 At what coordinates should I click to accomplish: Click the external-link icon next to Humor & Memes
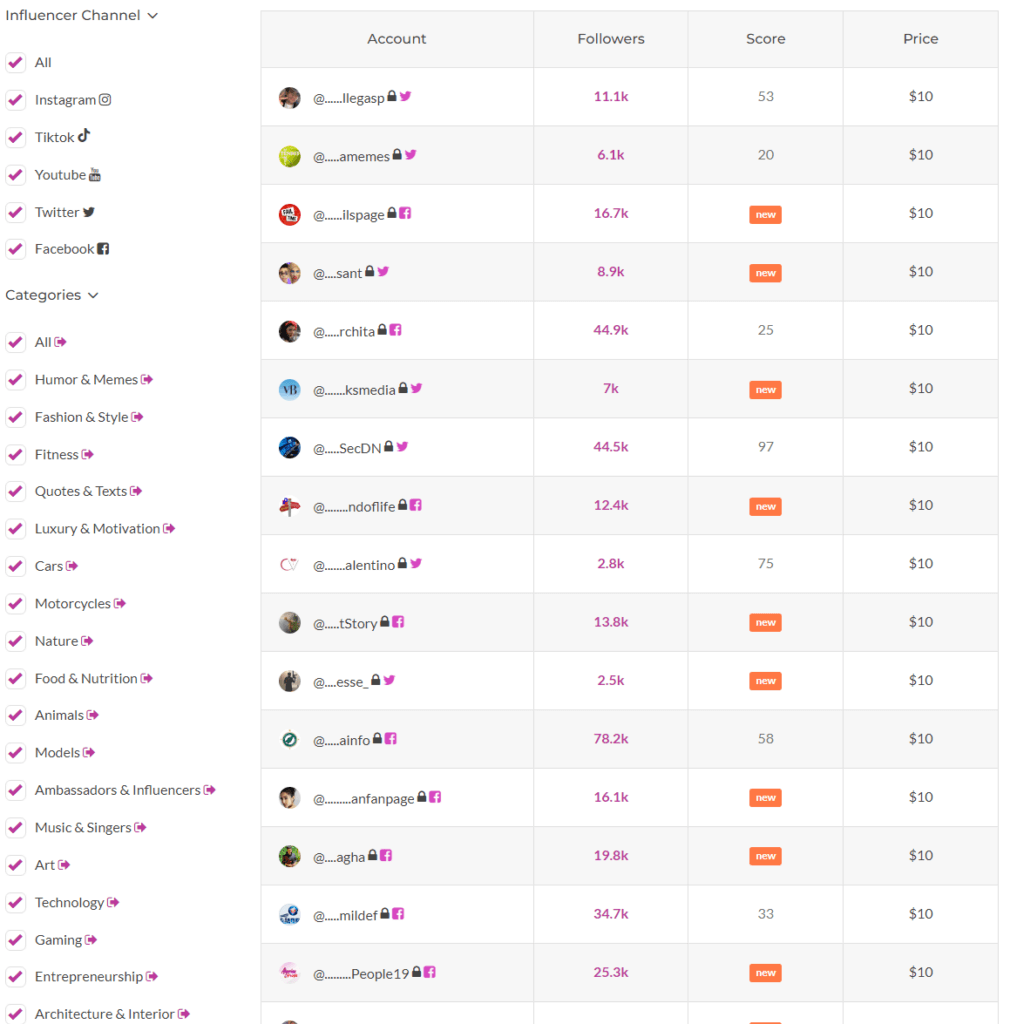pos(147,379)
